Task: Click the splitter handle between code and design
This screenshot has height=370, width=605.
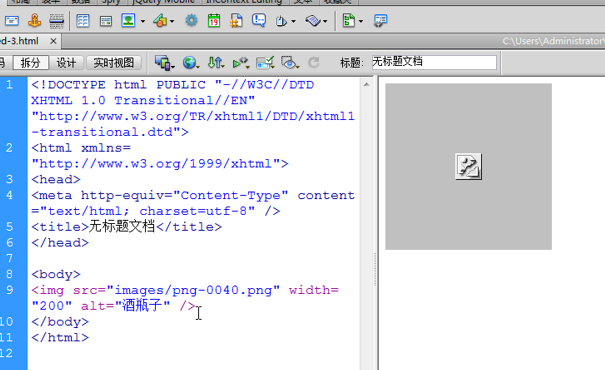Action: coord(375,270)
